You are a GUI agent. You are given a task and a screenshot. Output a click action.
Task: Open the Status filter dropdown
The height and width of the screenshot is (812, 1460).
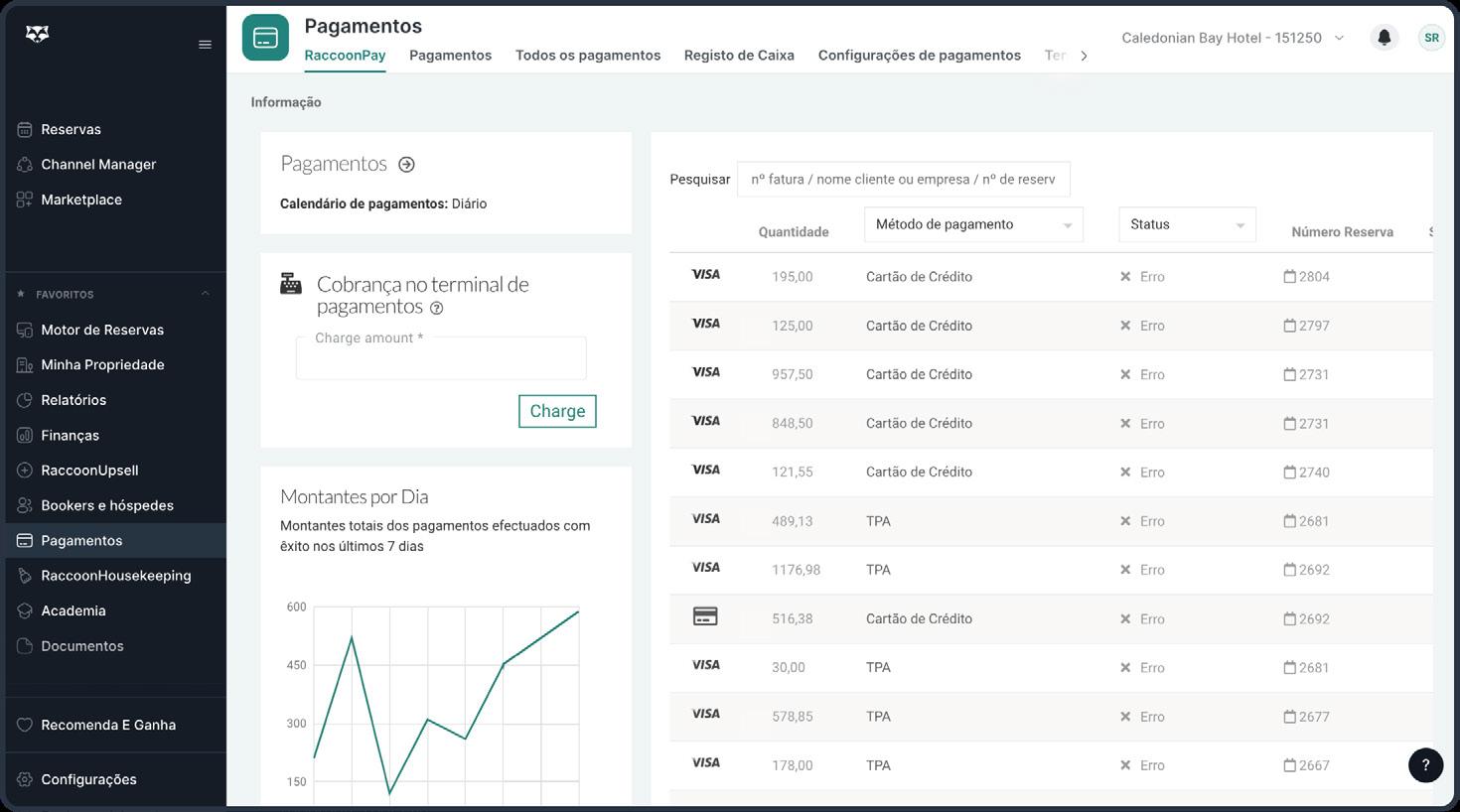tap(1187, 225)
